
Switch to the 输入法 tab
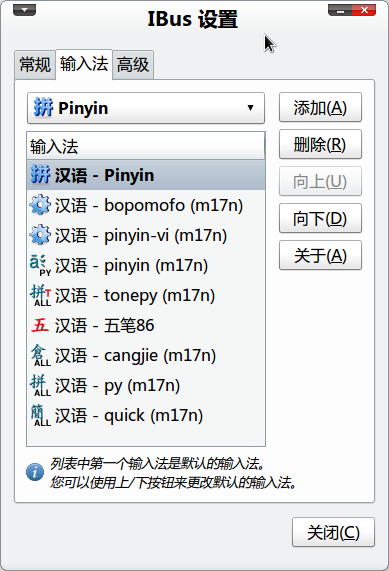coord(84,64)
